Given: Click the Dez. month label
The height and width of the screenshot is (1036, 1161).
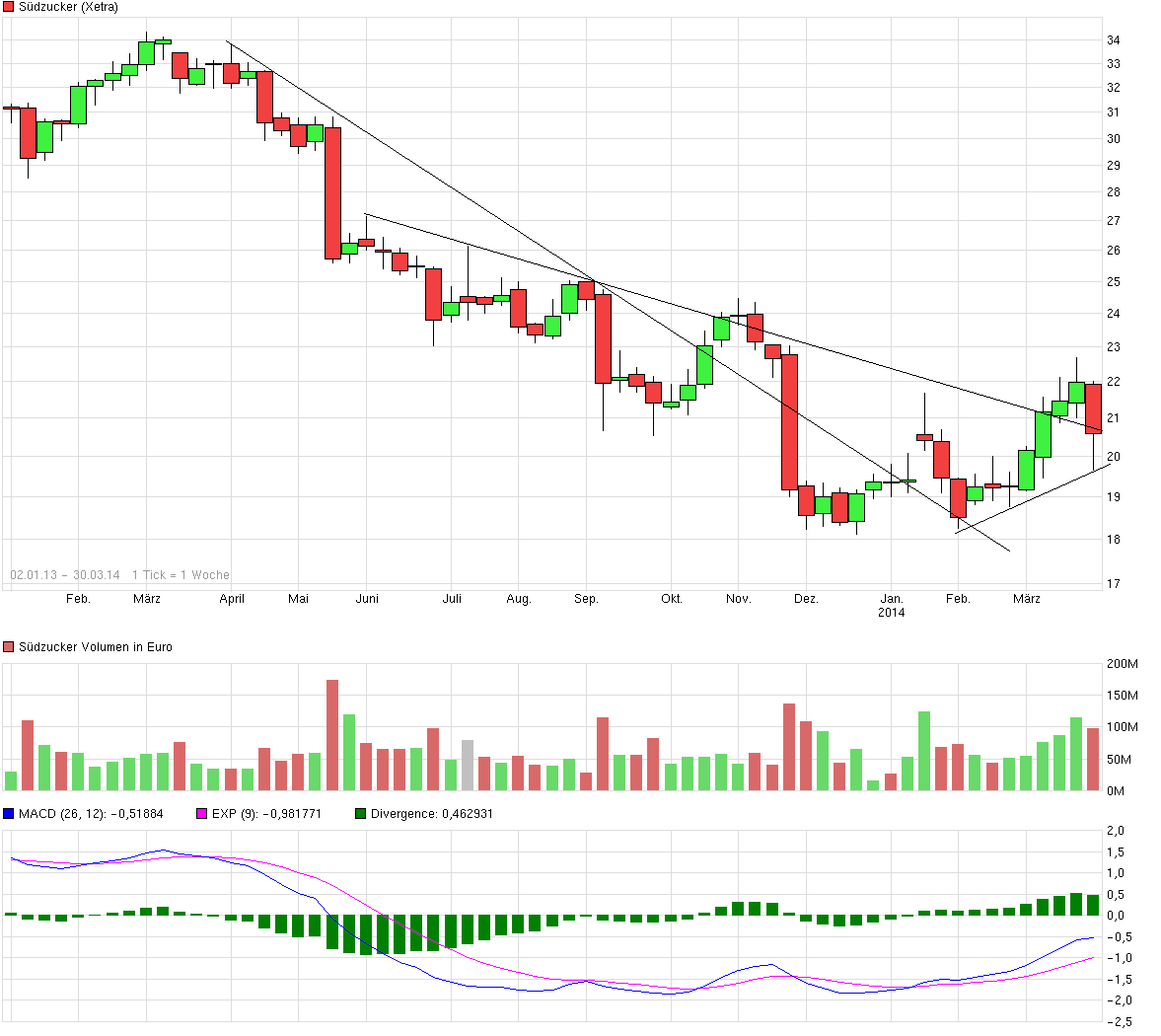Looking at the screenshot, I should tap(806, 599).
